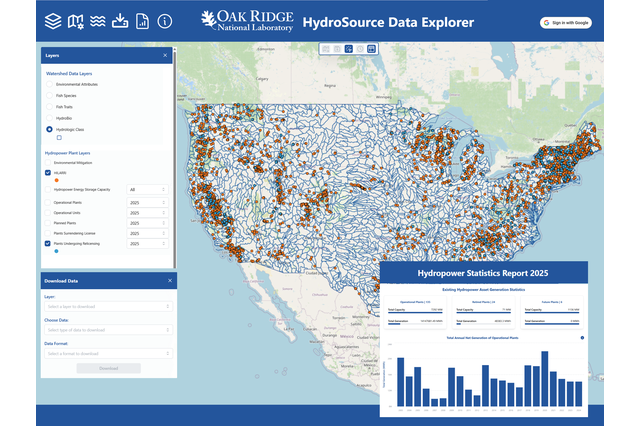640x426 pixels.
Task: Click the Retired Plants statistics card
Action: tap(484, 313)
